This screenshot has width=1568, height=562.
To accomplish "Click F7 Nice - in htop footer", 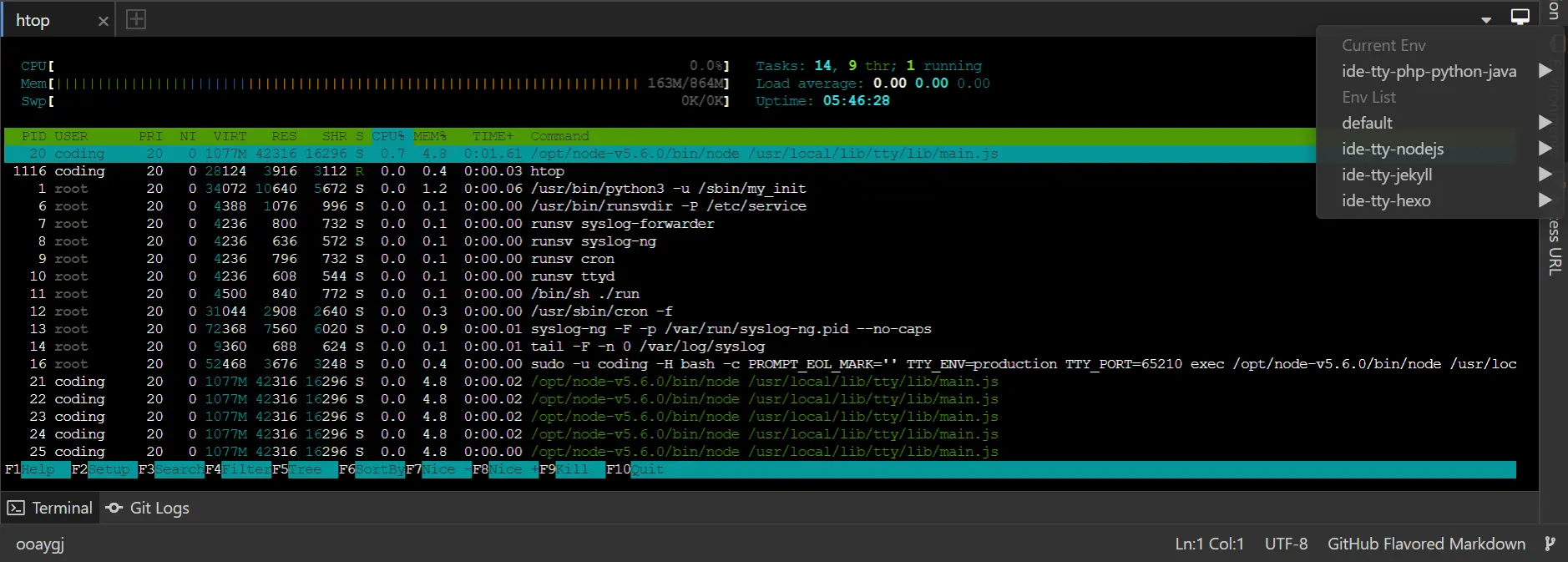I will point(438,469).
